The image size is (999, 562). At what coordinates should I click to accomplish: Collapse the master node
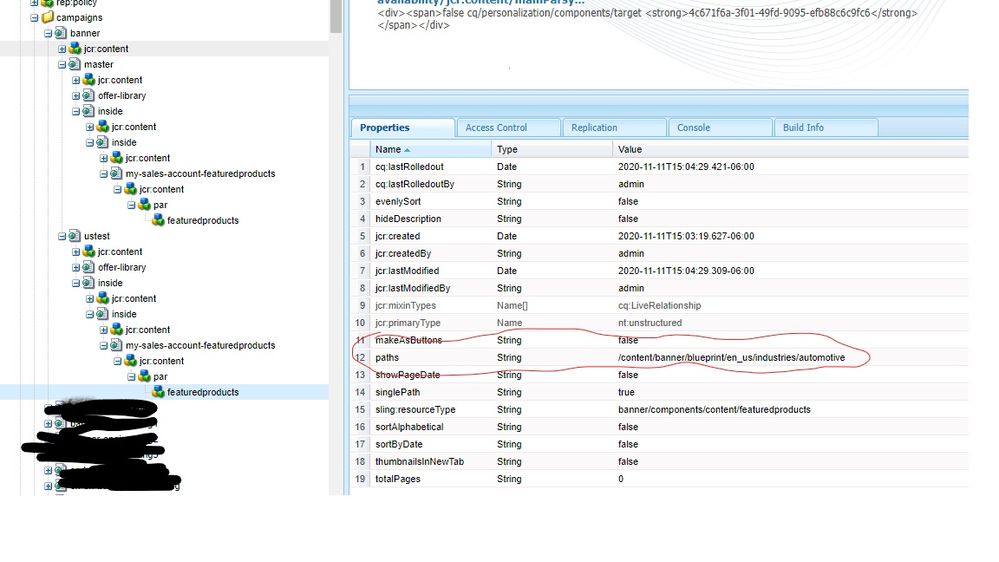click(x=62, y=64)
